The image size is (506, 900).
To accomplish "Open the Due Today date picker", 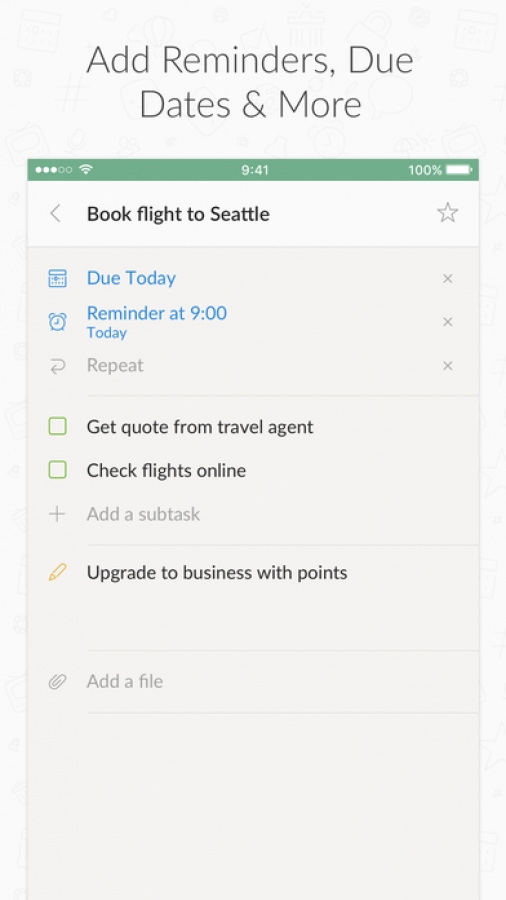I will click(131, 278).
